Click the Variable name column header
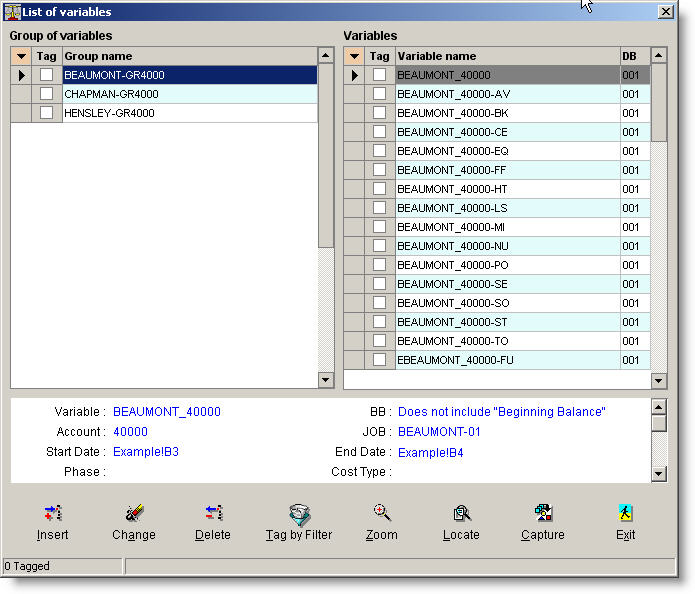This screenshot has width=695, height=594. pyautogui.click(x=508, y=56)
